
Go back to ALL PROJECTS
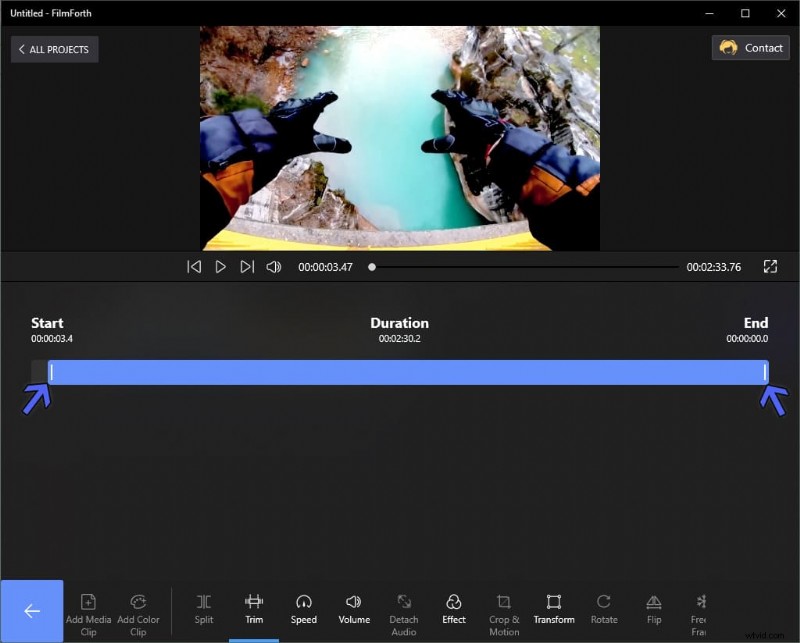[x=54, y=49]
